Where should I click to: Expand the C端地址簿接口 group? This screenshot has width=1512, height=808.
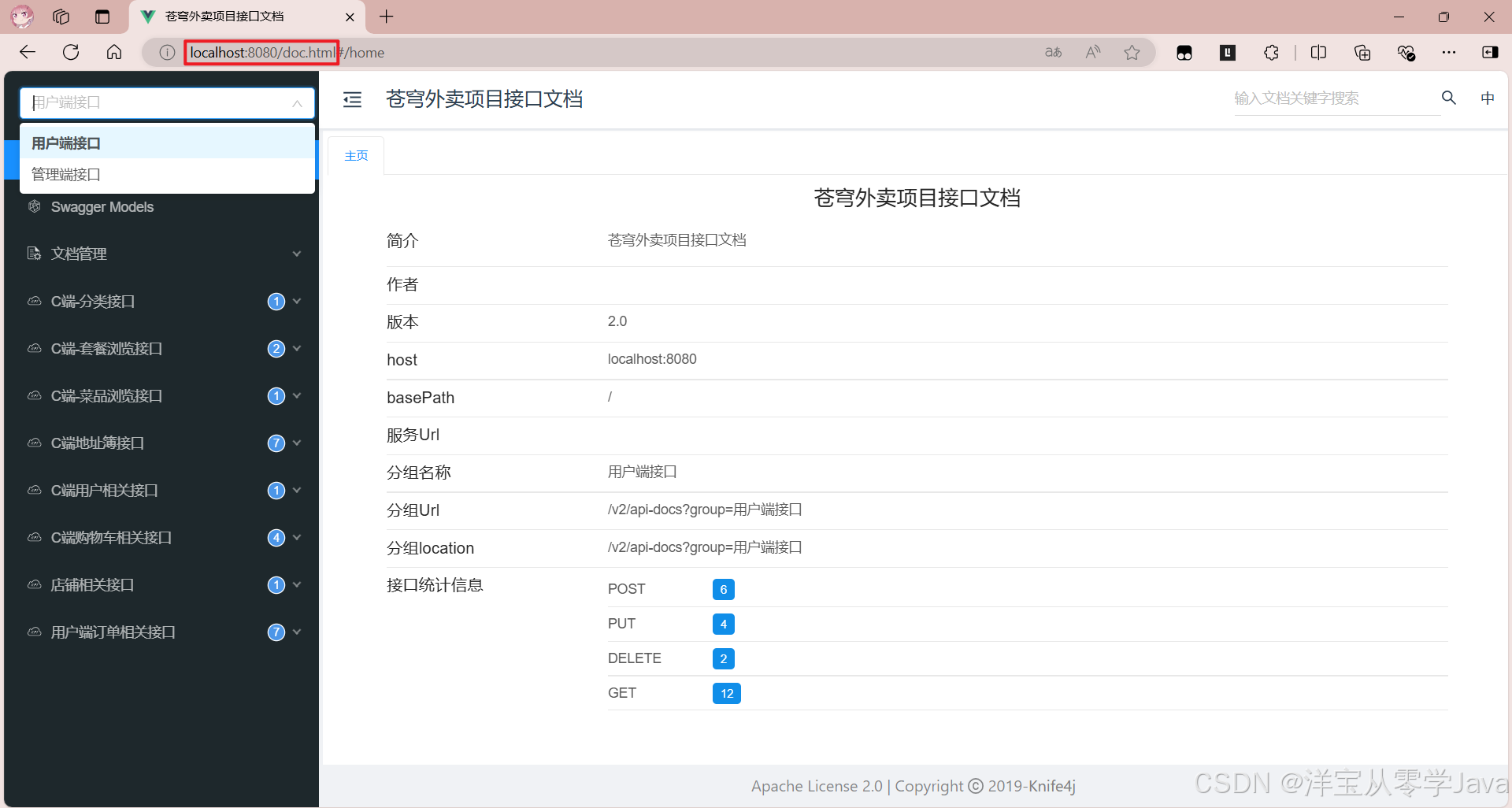[161, 443]
